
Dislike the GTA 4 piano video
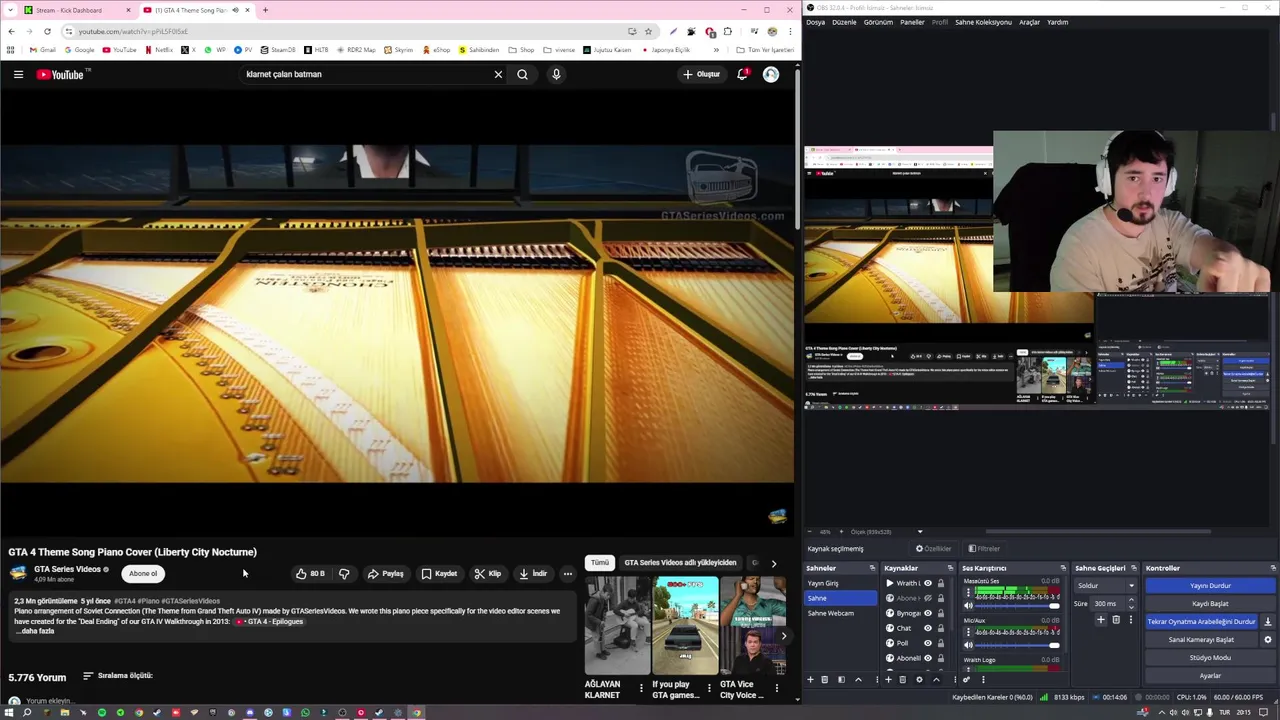point(344,574)
